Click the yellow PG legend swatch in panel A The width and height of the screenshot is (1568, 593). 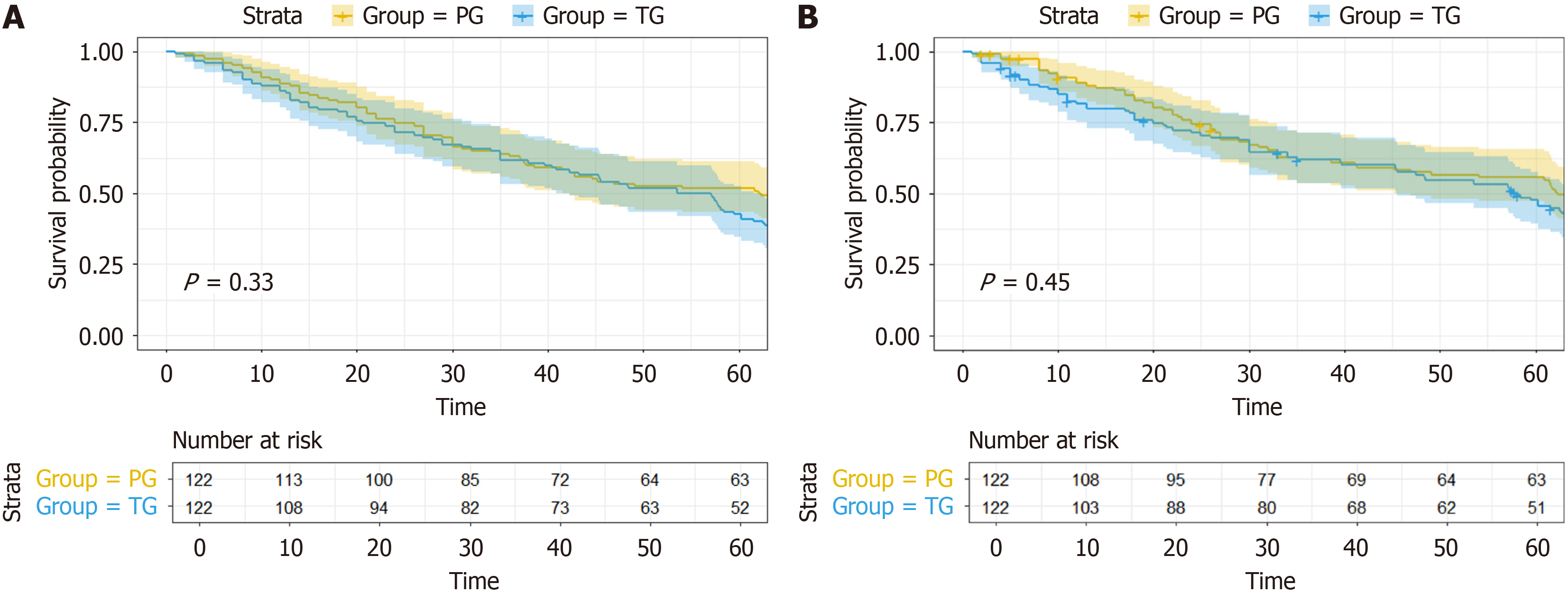tap(343, 17)
